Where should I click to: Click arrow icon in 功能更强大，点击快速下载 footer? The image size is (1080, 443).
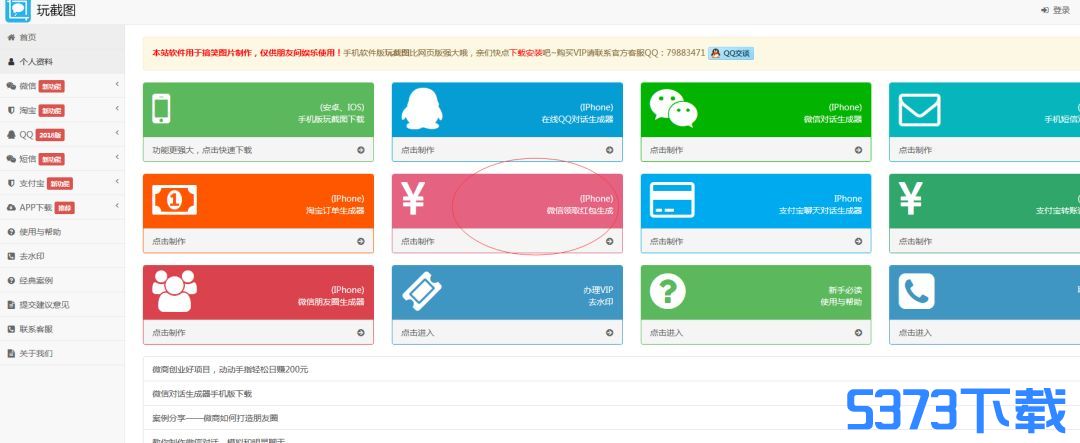pos(361,150)
